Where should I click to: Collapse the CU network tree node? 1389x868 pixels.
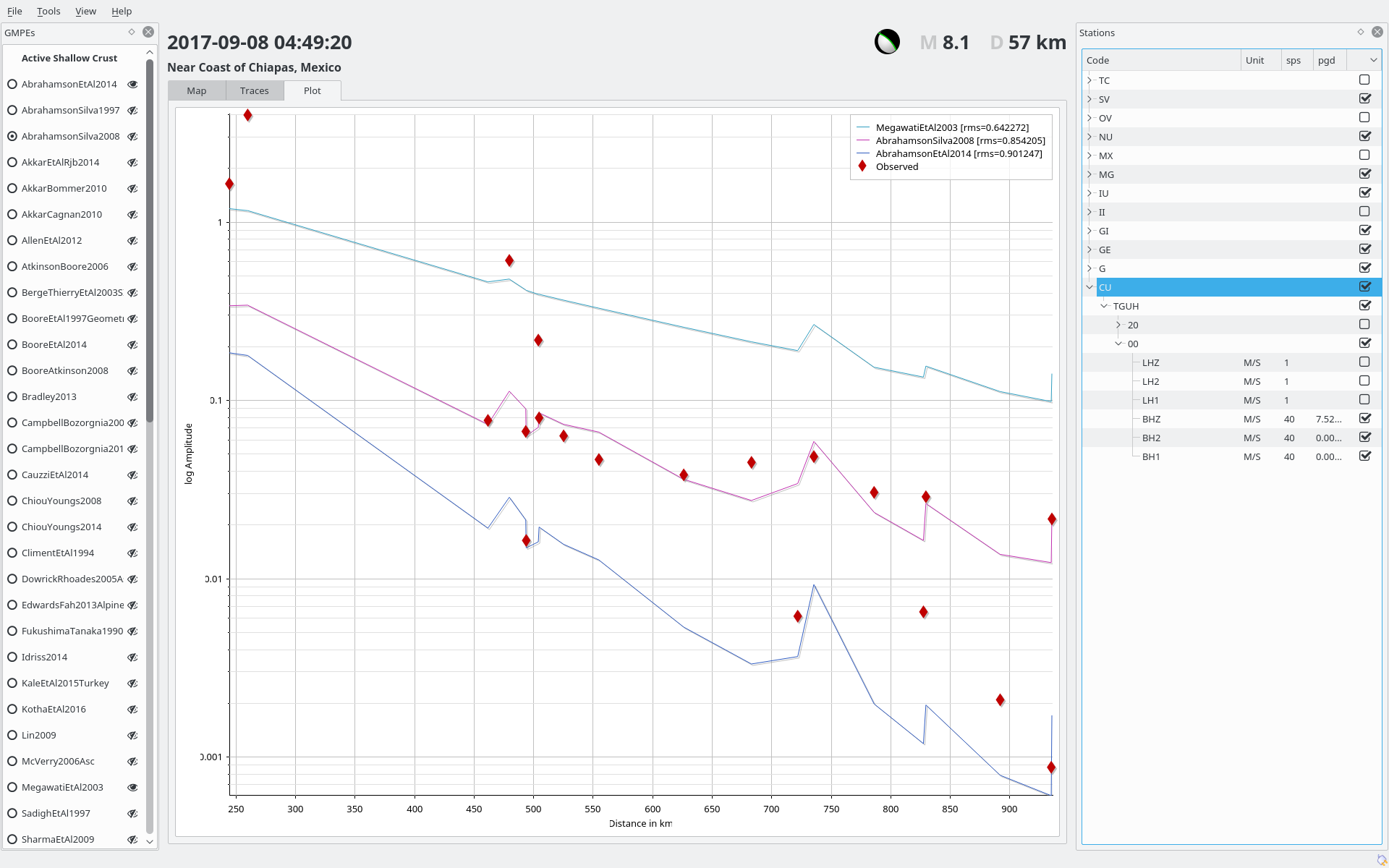point(1089,287)
